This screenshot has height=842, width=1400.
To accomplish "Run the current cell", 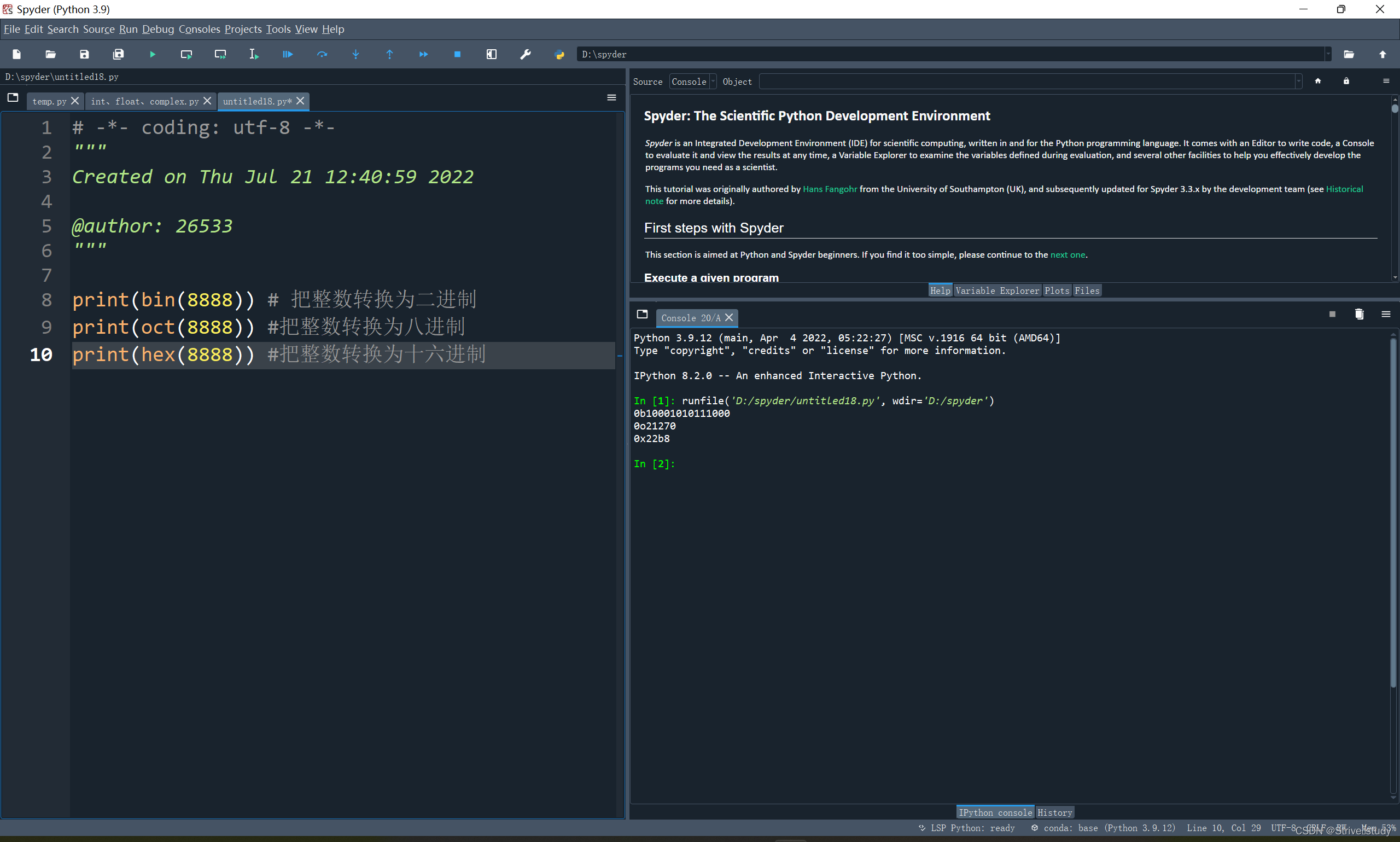I will 185,54.
